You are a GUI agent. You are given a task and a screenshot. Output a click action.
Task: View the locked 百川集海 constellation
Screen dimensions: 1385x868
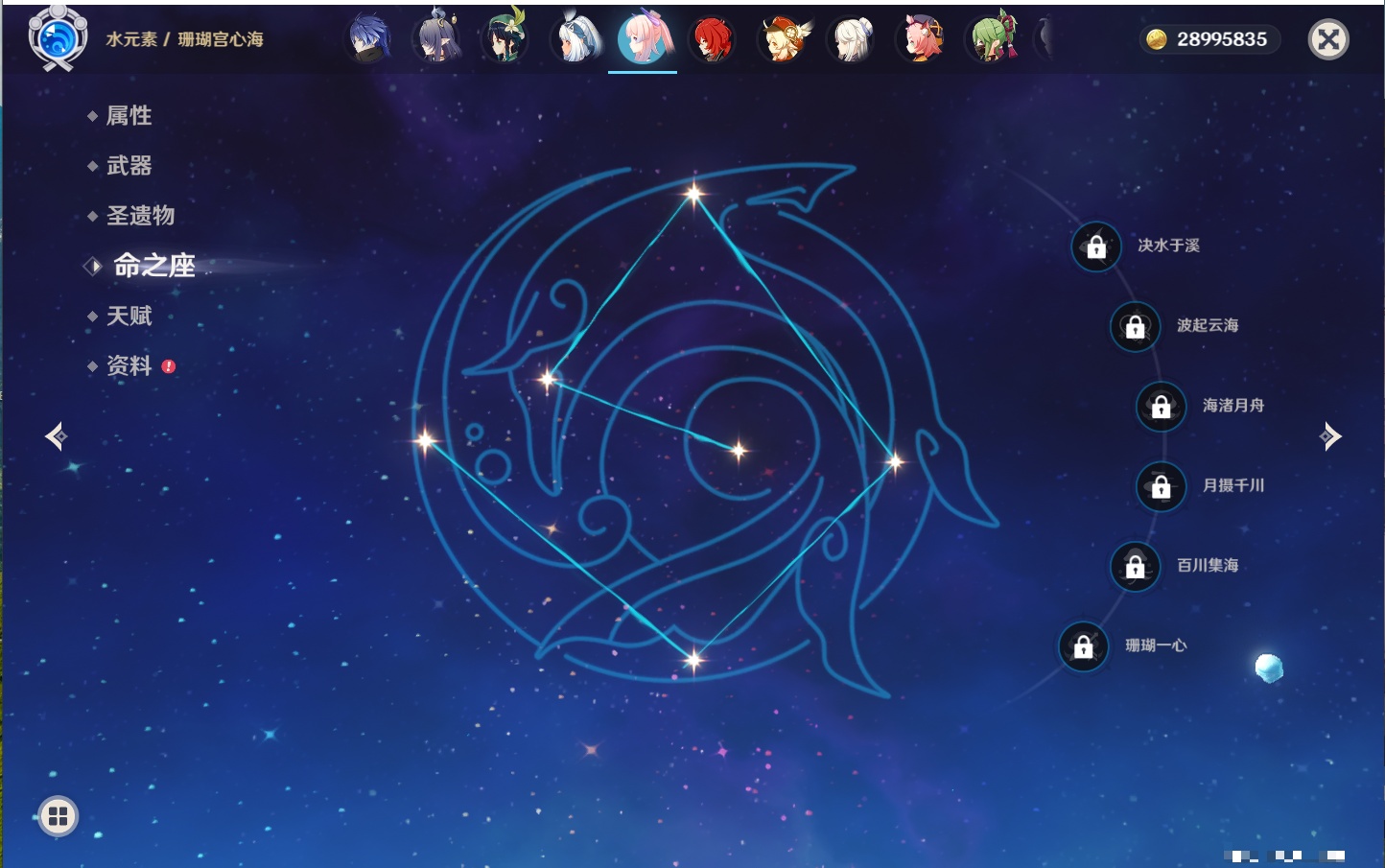[1136, 567]
